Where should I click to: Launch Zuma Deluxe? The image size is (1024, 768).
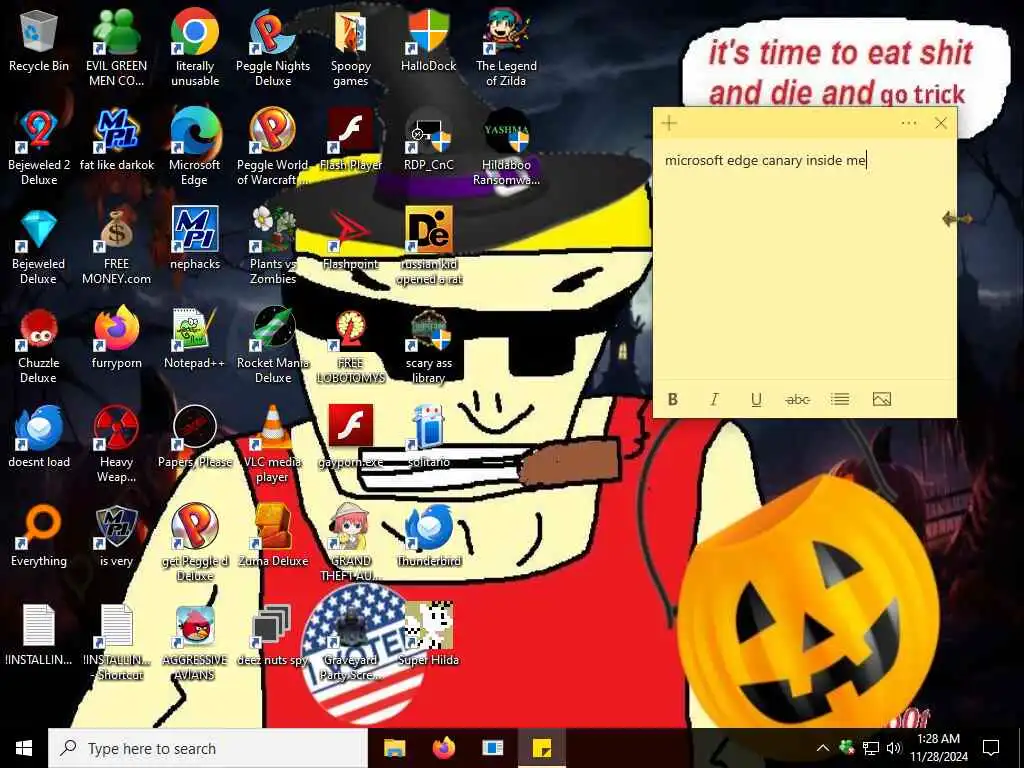[x=273, y=536]
